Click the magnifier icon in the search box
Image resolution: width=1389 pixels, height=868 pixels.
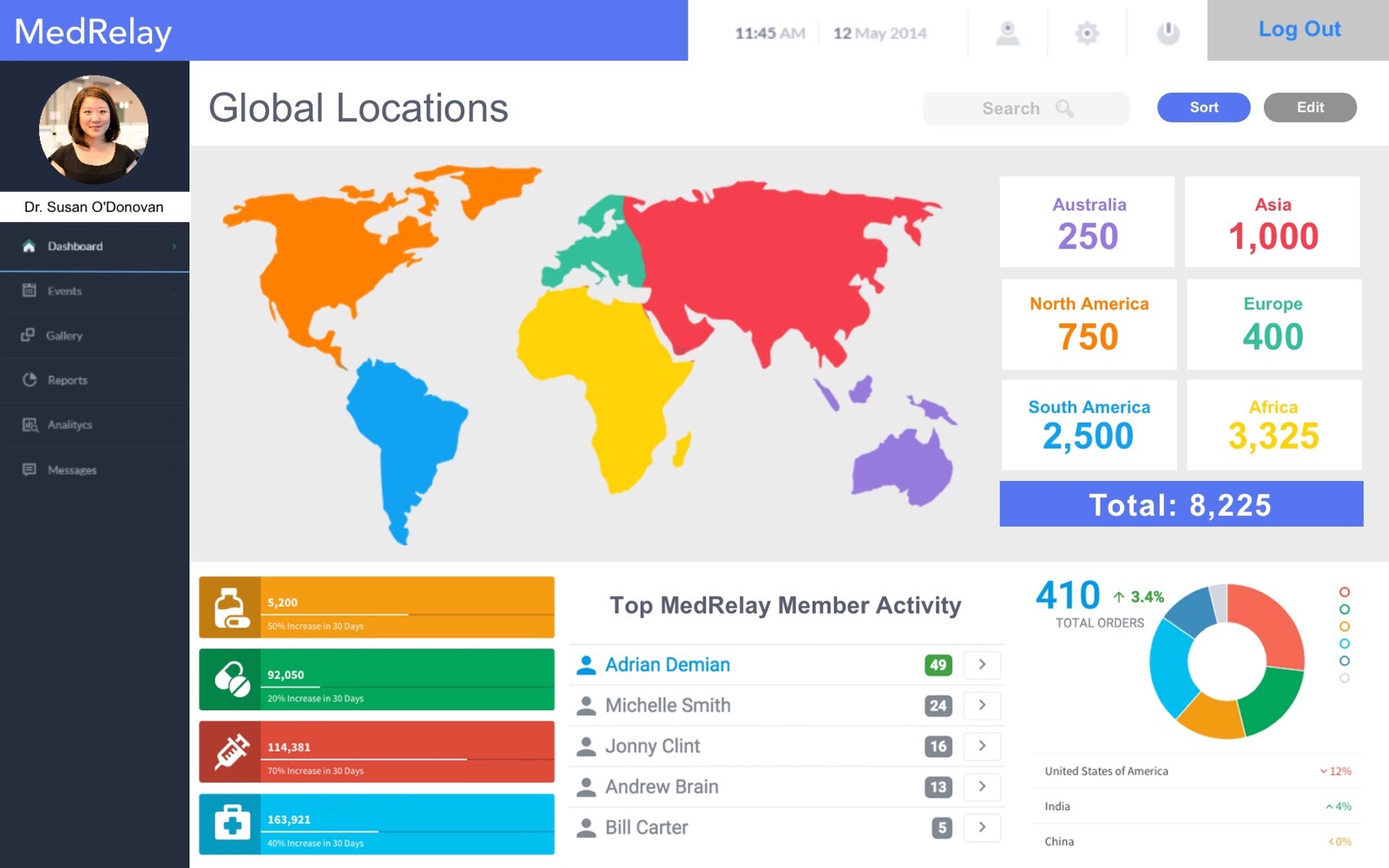pyautogui.click(x=1064, y=108)
